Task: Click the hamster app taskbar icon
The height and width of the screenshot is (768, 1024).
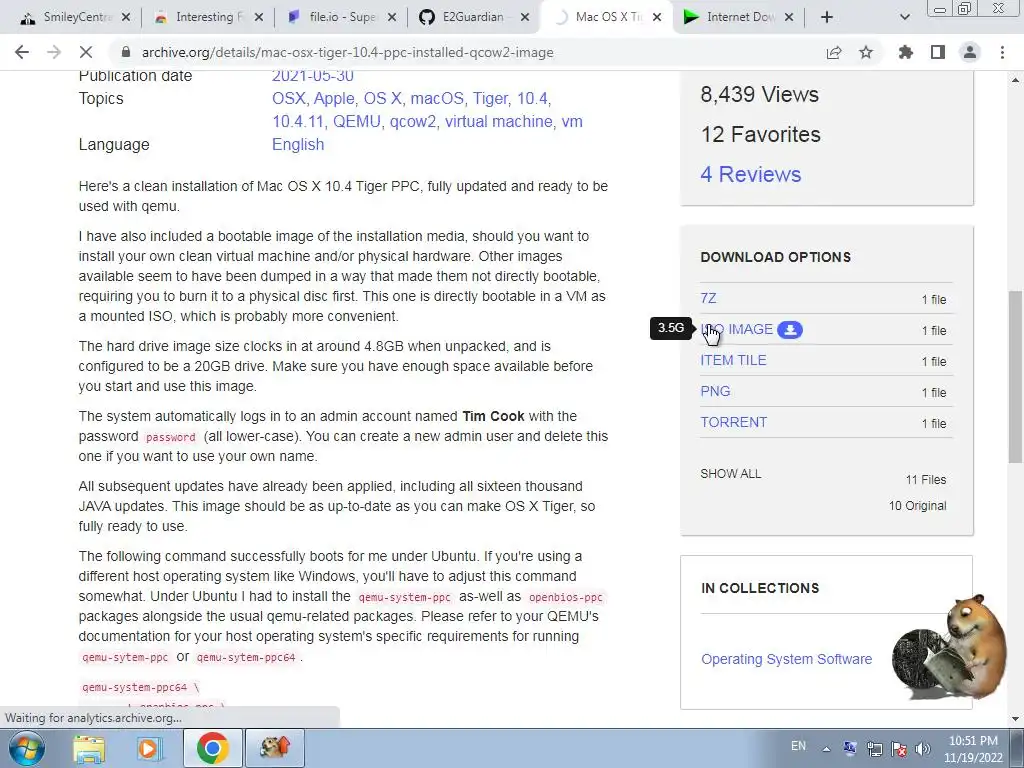Action: 274,748
